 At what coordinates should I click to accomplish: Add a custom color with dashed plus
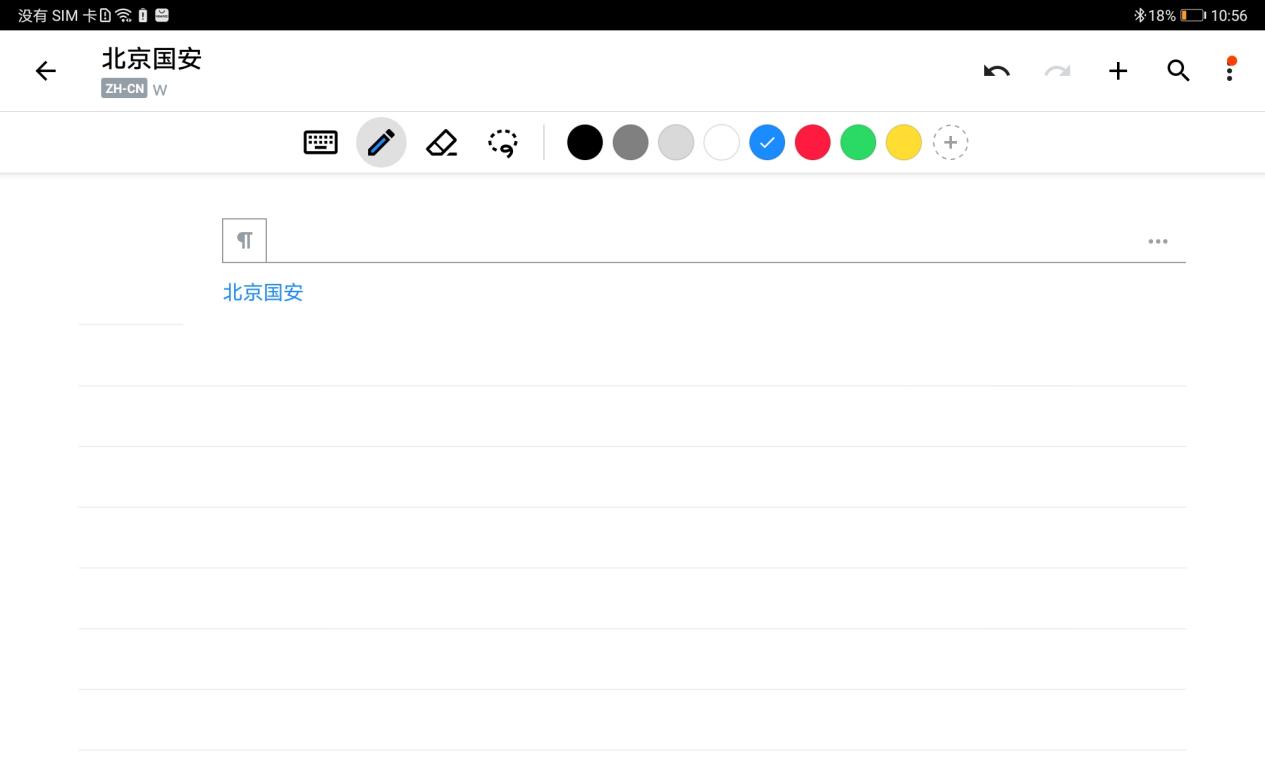click(951, 143)
